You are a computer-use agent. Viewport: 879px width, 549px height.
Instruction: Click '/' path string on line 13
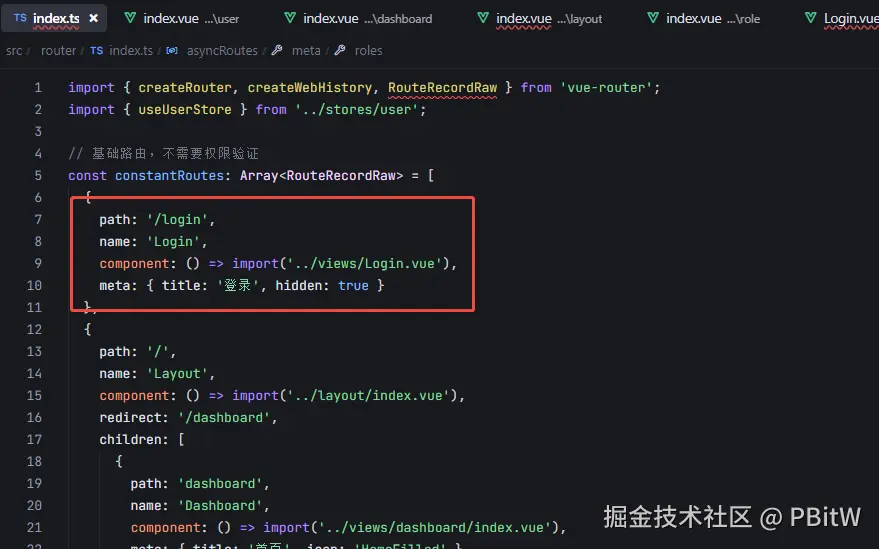[x=158, y=352]
